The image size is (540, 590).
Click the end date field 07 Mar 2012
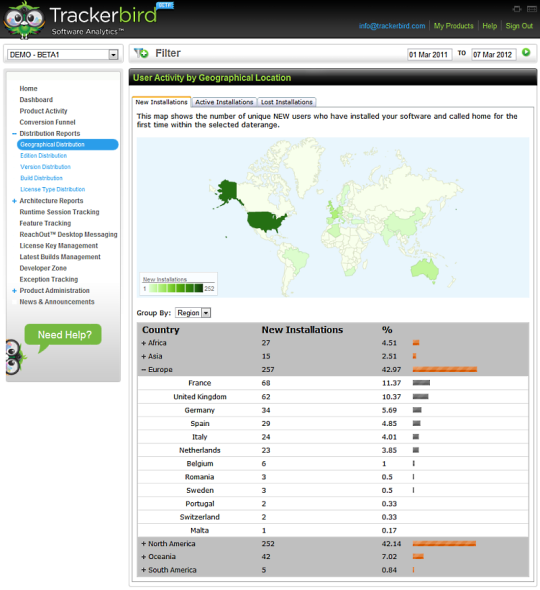coord(494,55)
